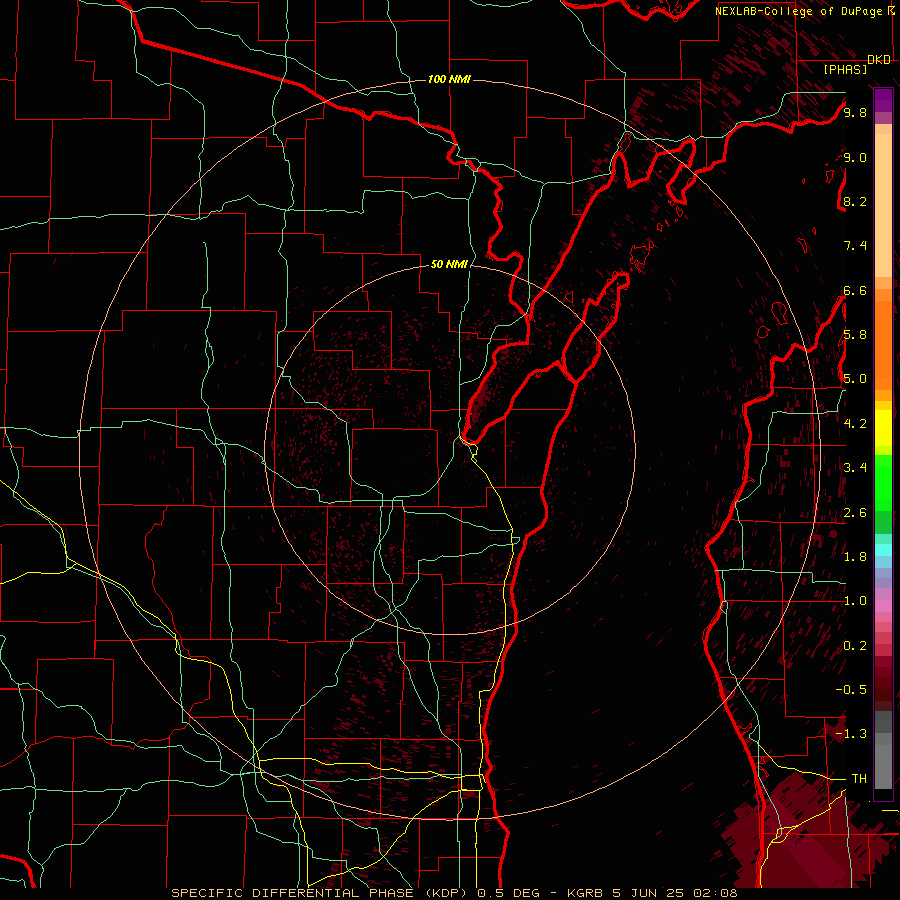Click the 7.4 value on the color scale
The image size is (900, 900).
click(855, 246)
